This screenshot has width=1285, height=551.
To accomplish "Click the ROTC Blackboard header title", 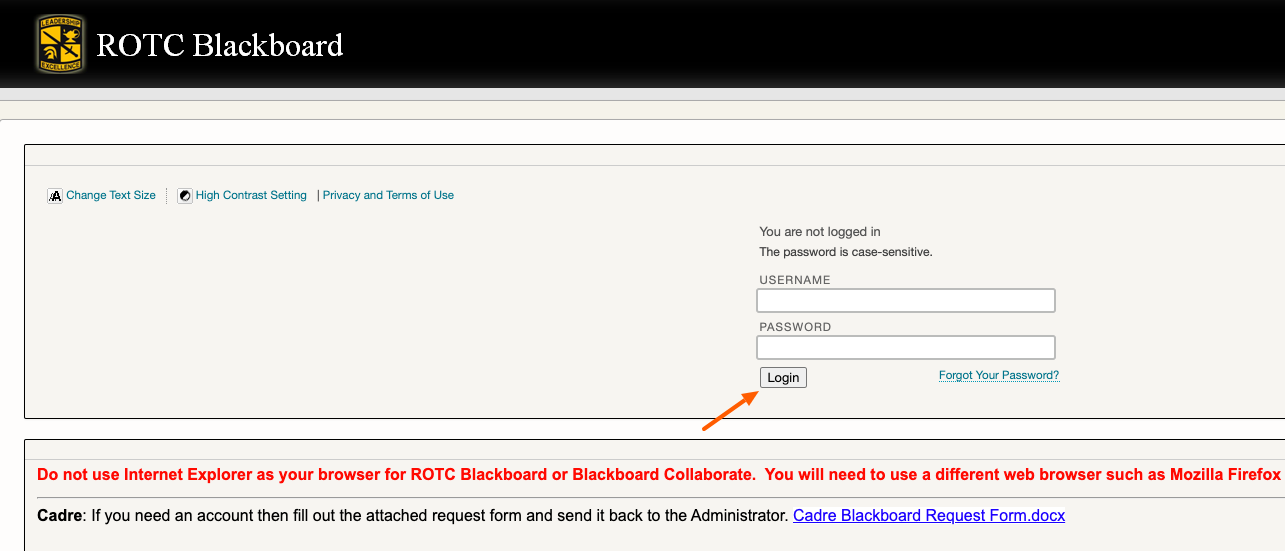I will [220, 45].
